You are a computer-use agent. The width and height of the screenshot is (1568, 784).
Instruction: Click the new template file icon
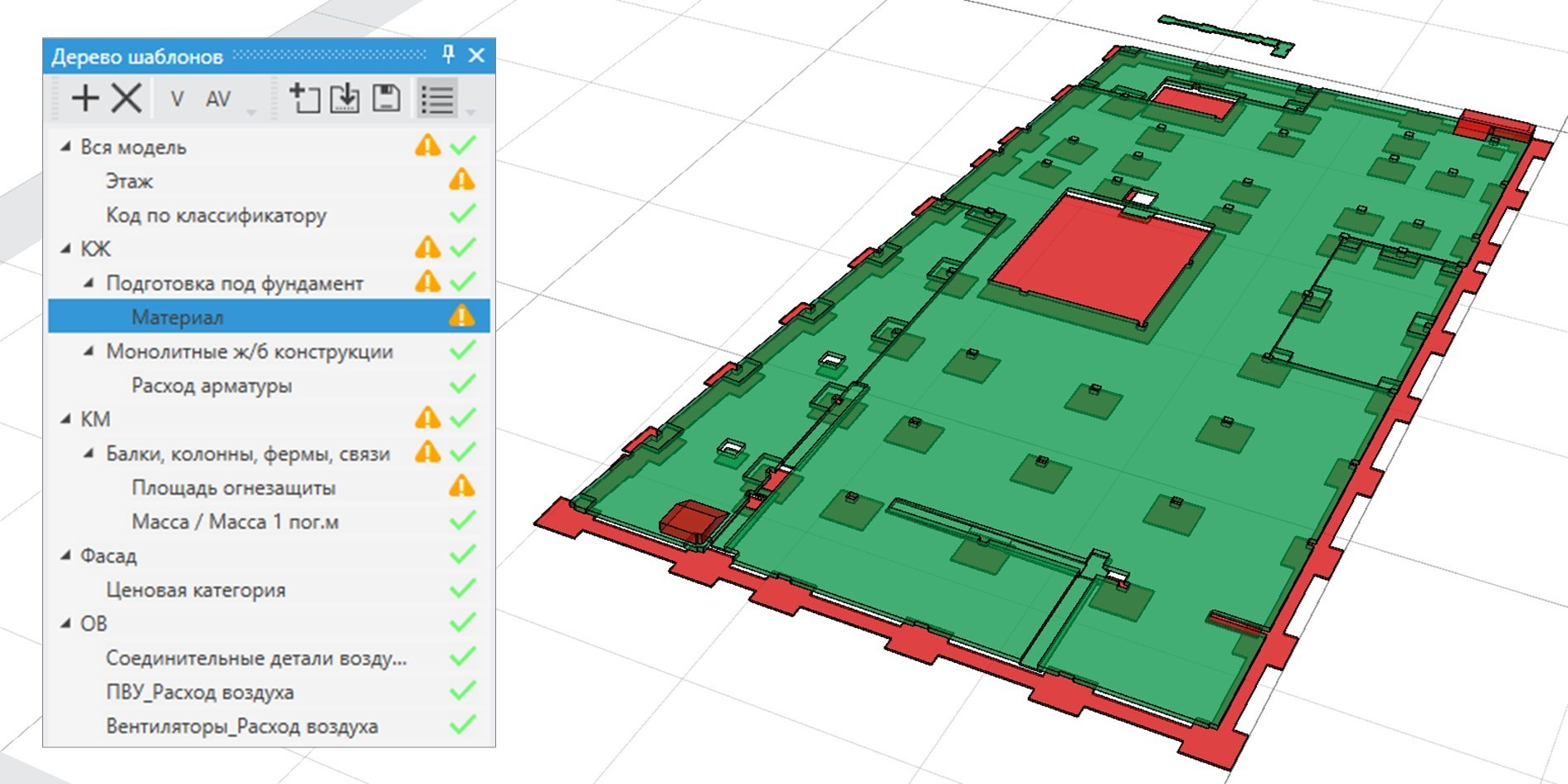[304, 99]
